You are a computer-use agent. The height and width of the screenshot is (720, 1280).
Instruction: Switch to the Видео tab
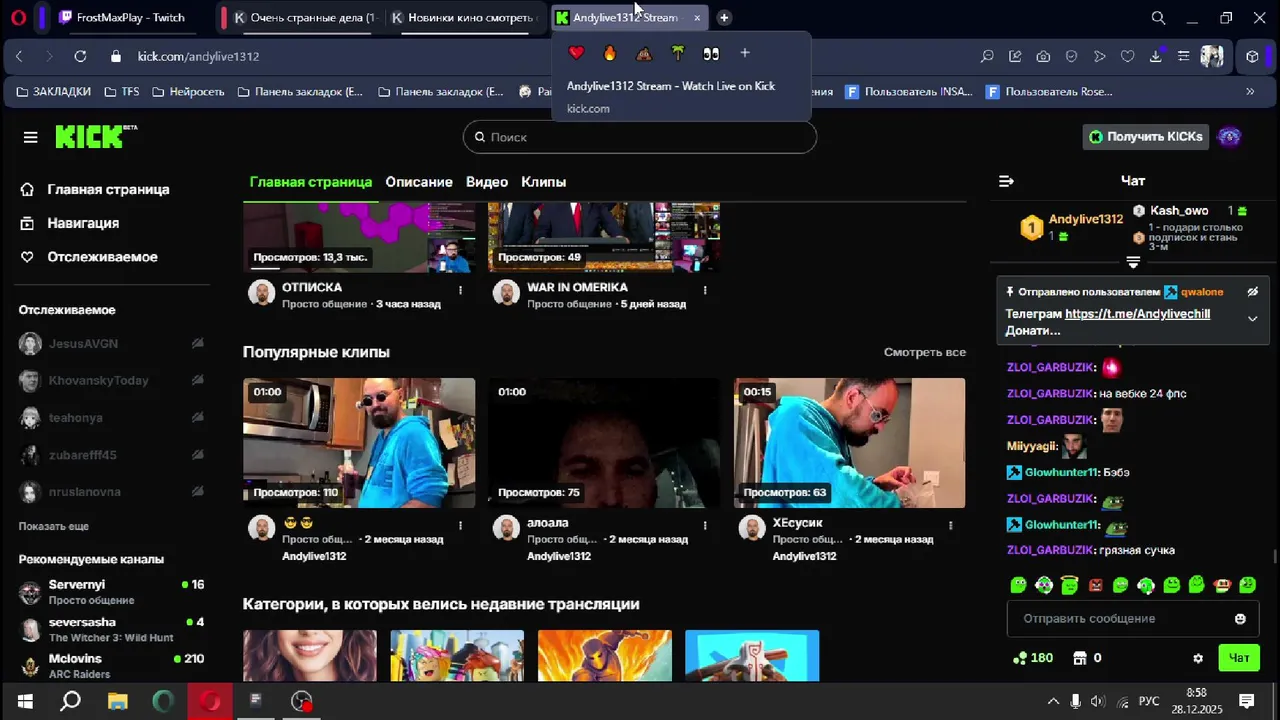point(487,182)
